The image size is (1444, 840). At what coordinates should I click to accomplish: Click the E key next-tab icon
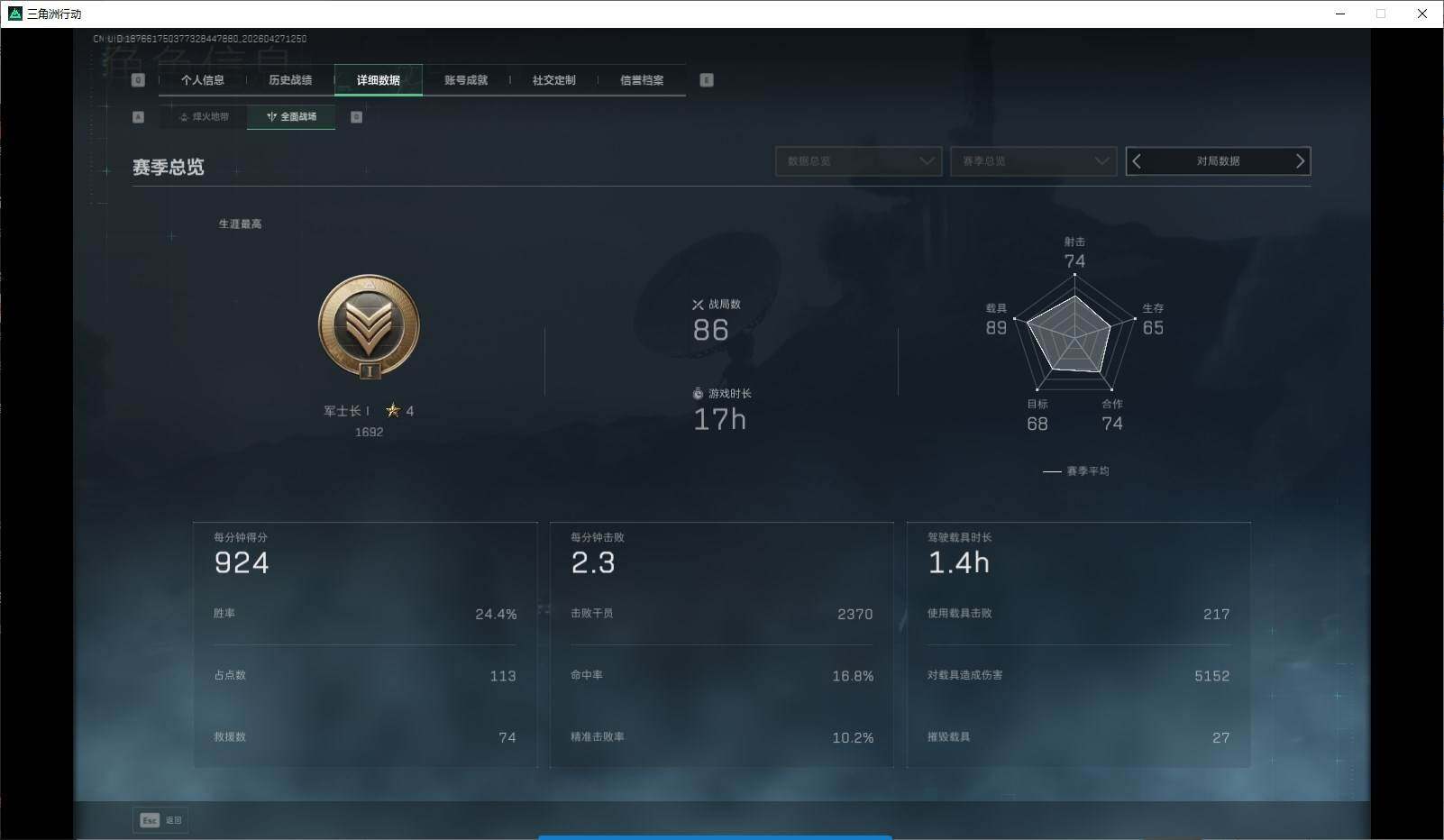coord(707,80)
